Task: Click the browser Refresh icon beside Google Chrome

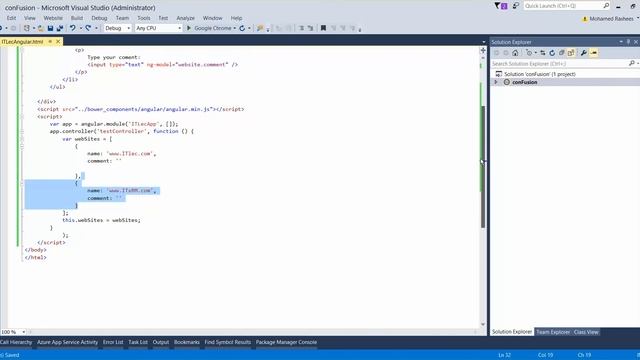Action: coord(242,28)
